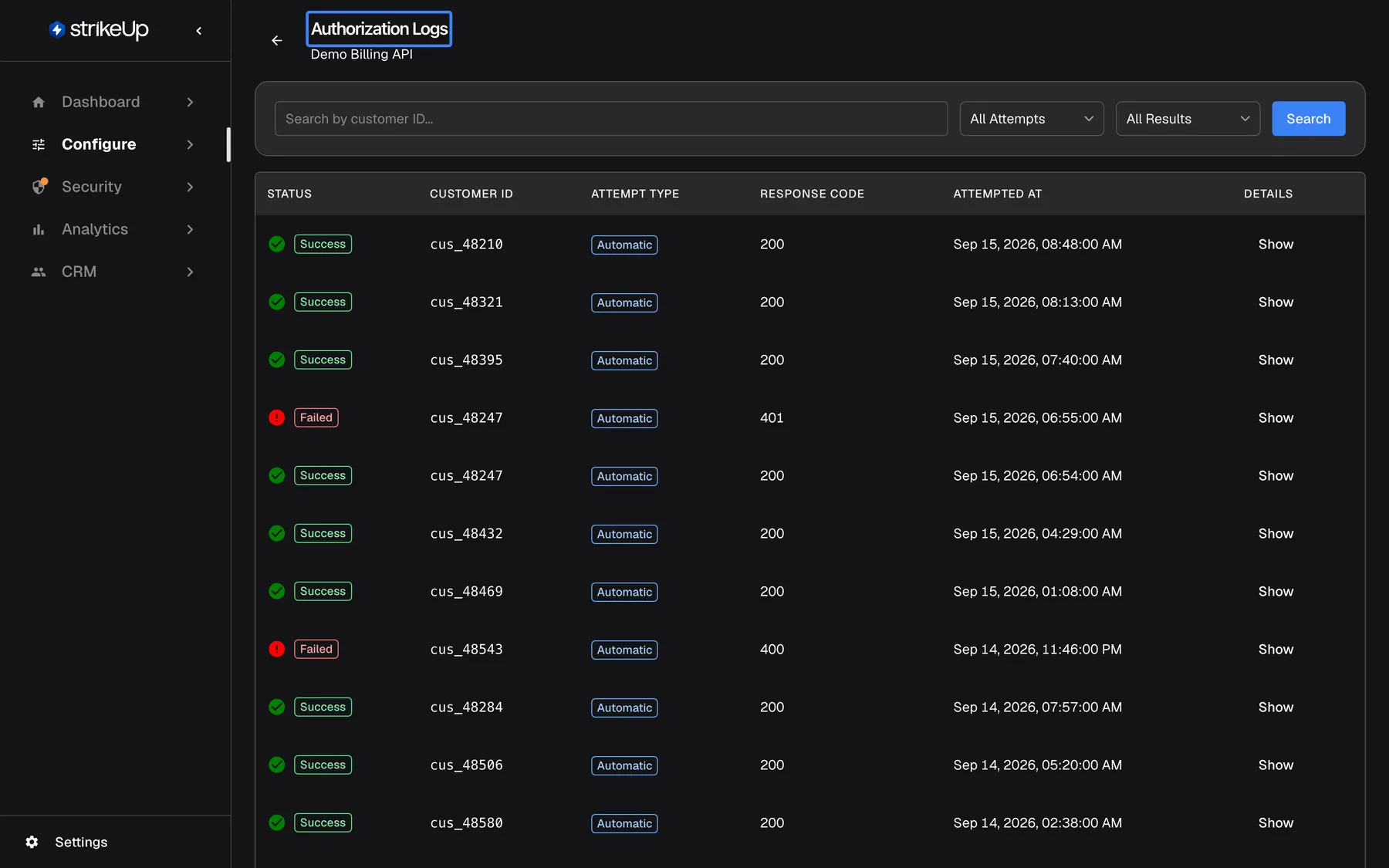
Task: Expand the CRM menu chevron
Action: (190, 272)
